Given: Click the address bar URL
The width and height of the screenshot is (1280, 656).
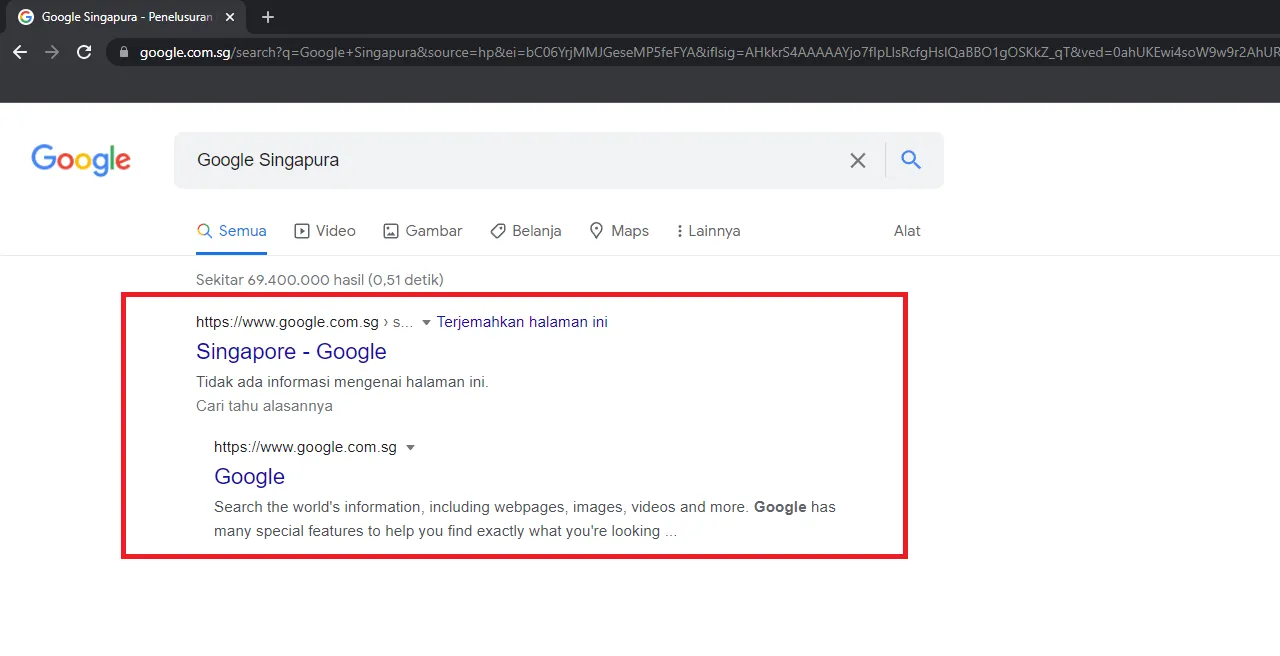Looking at the screenshot, I should click(708, 52).
